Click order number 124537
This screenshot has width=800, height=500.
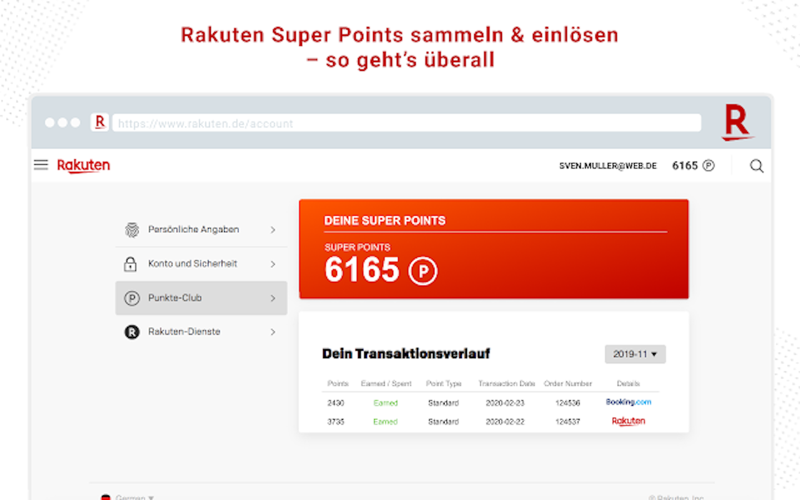click(x=568, y=422)
